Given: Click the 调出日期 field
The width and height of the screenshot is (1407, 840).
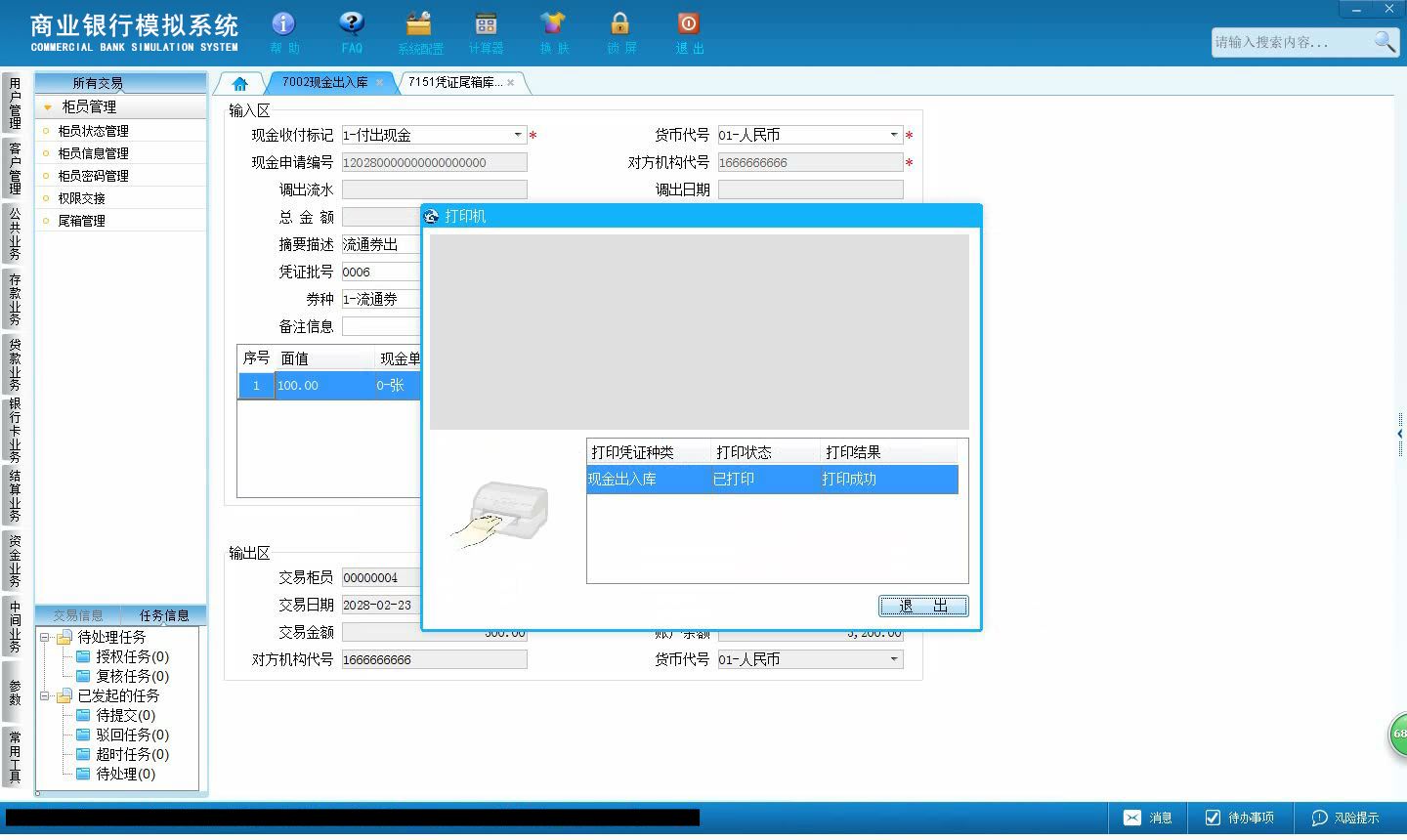Looking at the screenshot, I should [810, 189].
